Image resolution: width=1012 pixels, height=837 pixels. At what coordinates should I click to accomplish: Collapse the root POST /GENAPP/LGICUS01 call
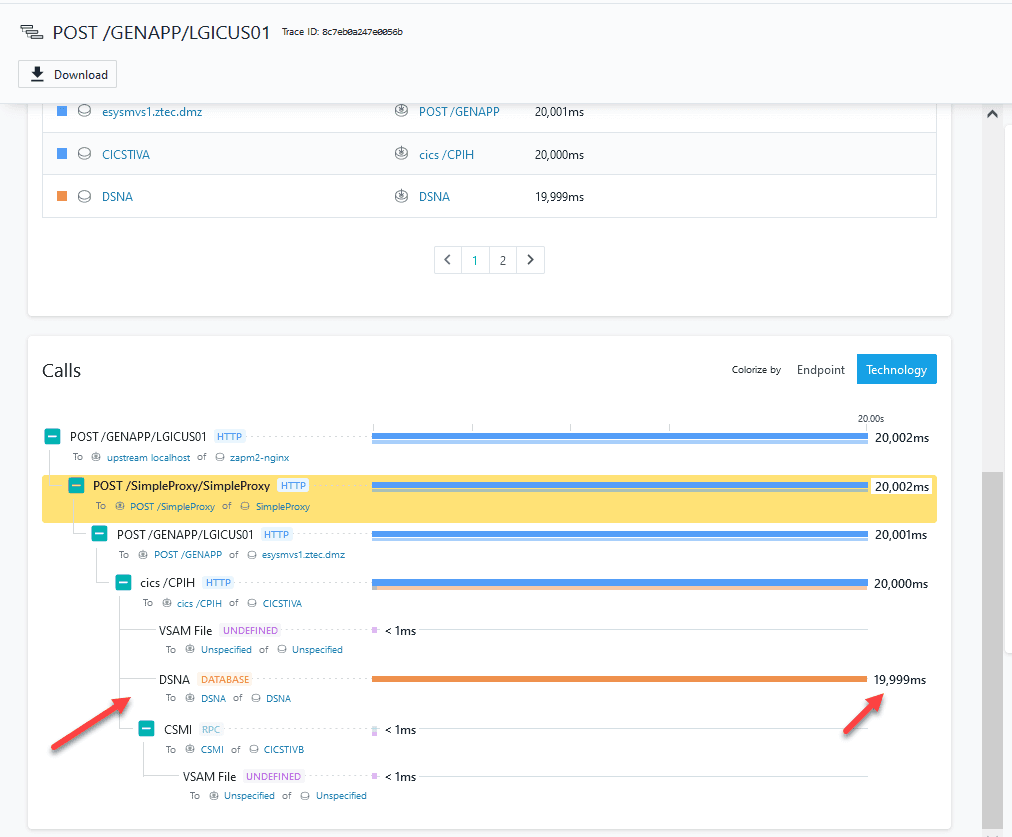[x=52, y=436]
